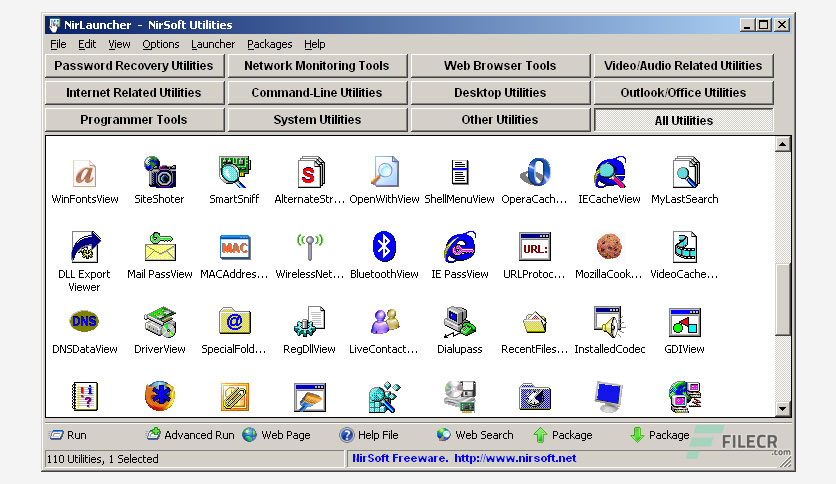This screenshot has height=484, width=836.
Task: Open the utility Web Page button
Action: pos(276,435)
